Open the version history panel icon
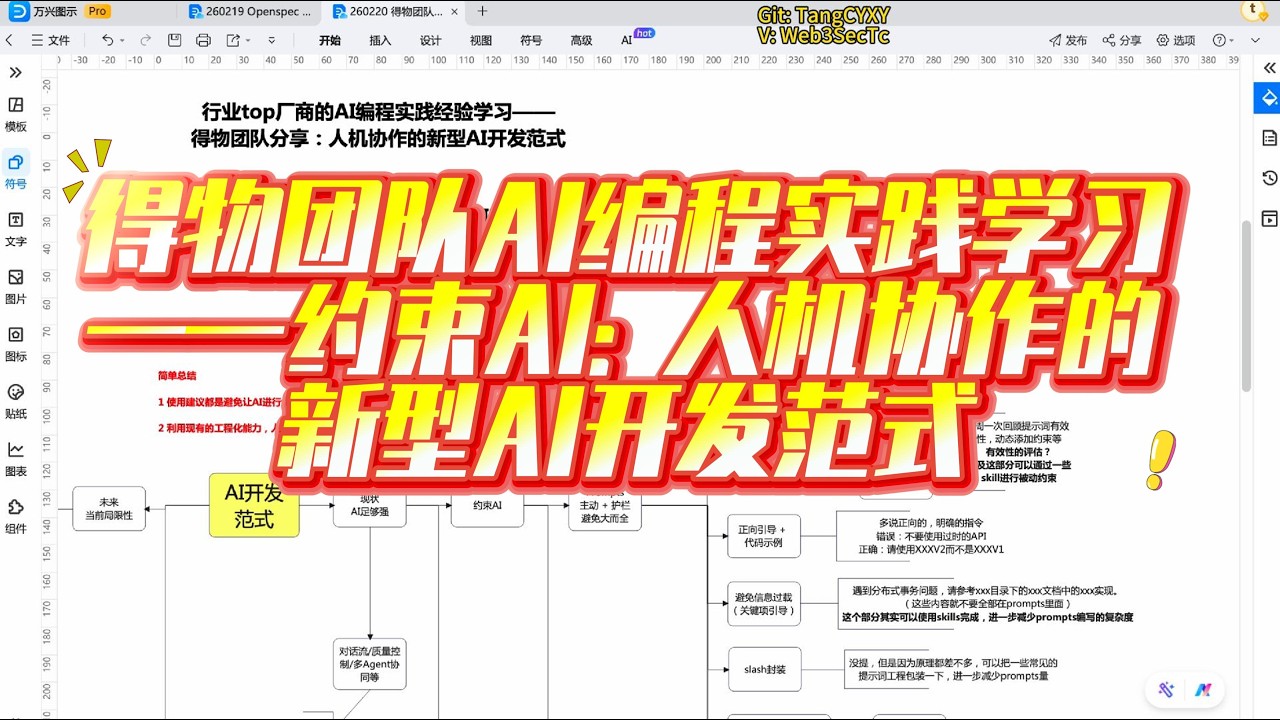This screenshot has width=1280, height=720. click(1269, 178)
